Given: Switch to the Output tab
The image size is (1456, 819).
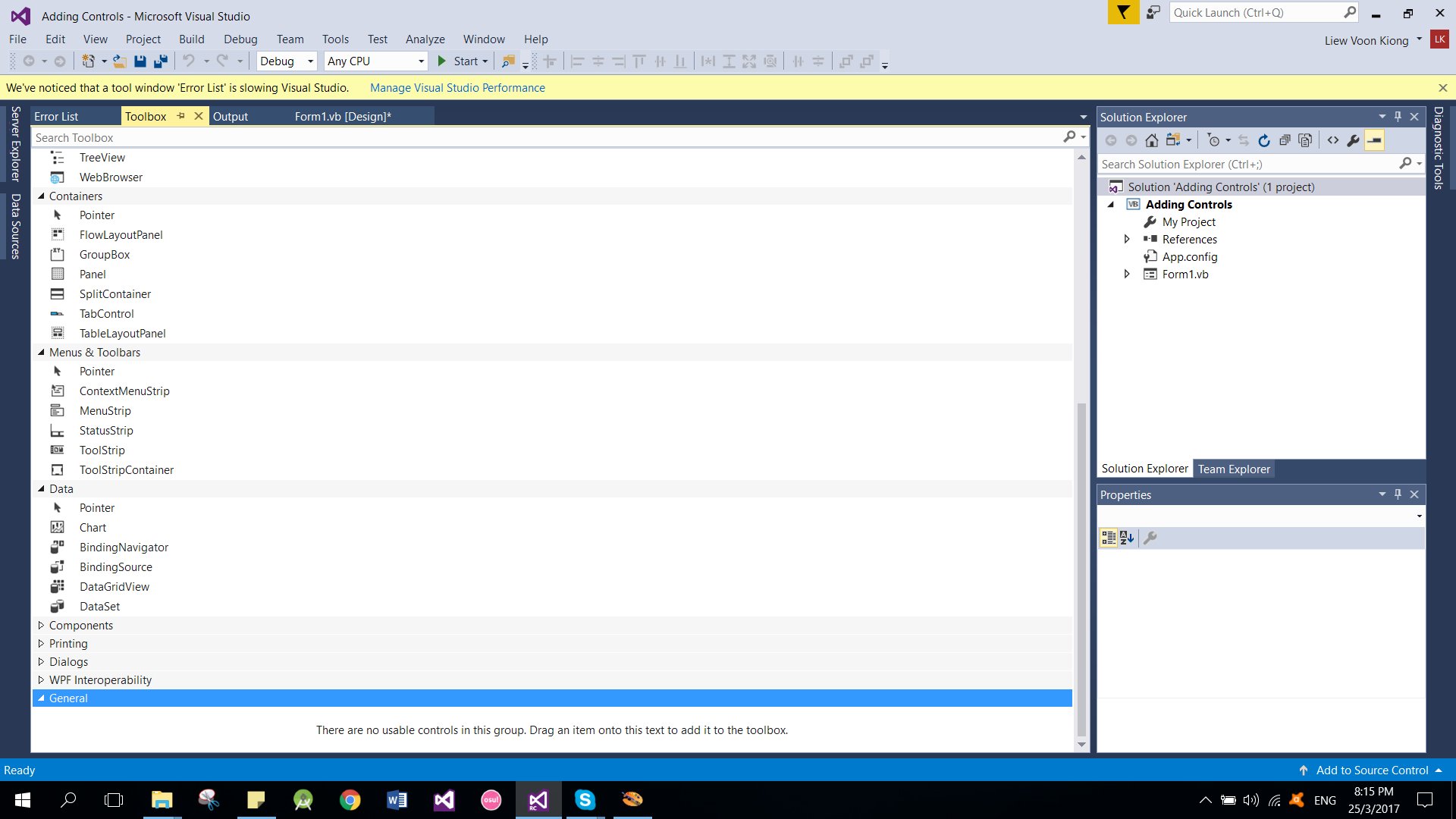Looking at the screenshot, I should point(231,116).
